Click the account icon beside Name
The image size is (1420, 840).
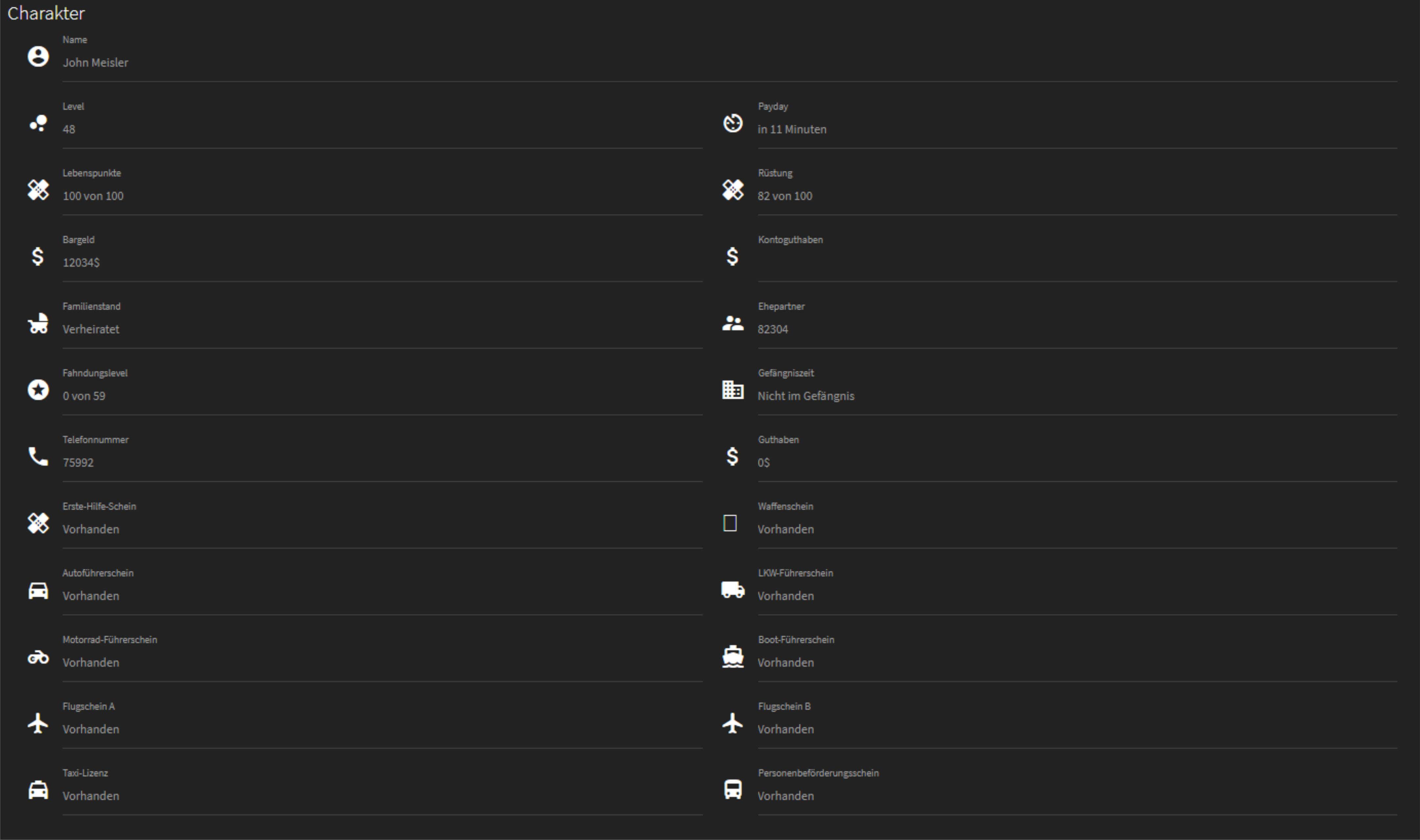(x=38, y=57)
